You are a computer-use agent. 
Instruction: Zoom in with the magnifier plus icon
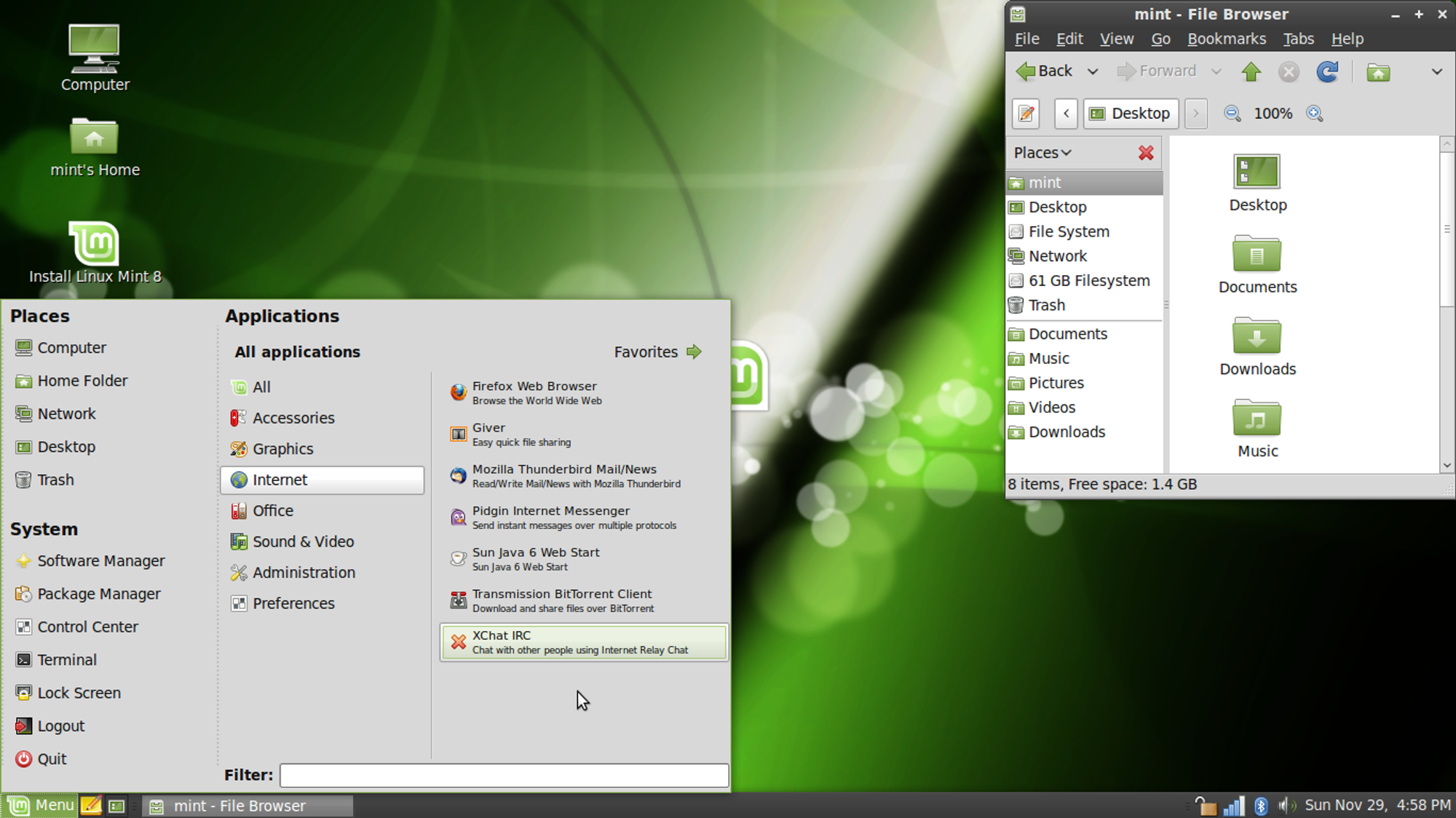pyautogui.click(x=1314, y=114)
